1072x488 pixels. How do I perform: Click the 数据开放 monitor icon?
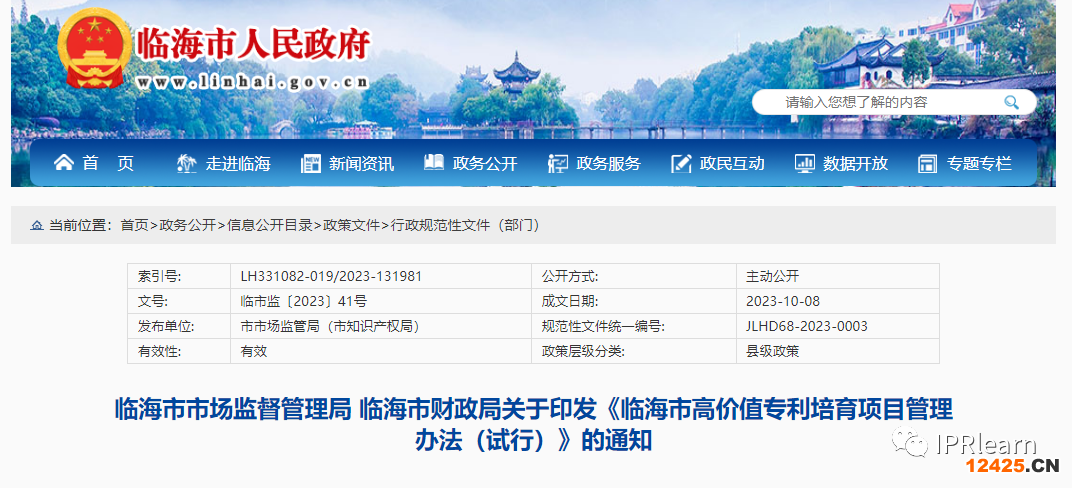pyautogui.click(x=805, y=163)
